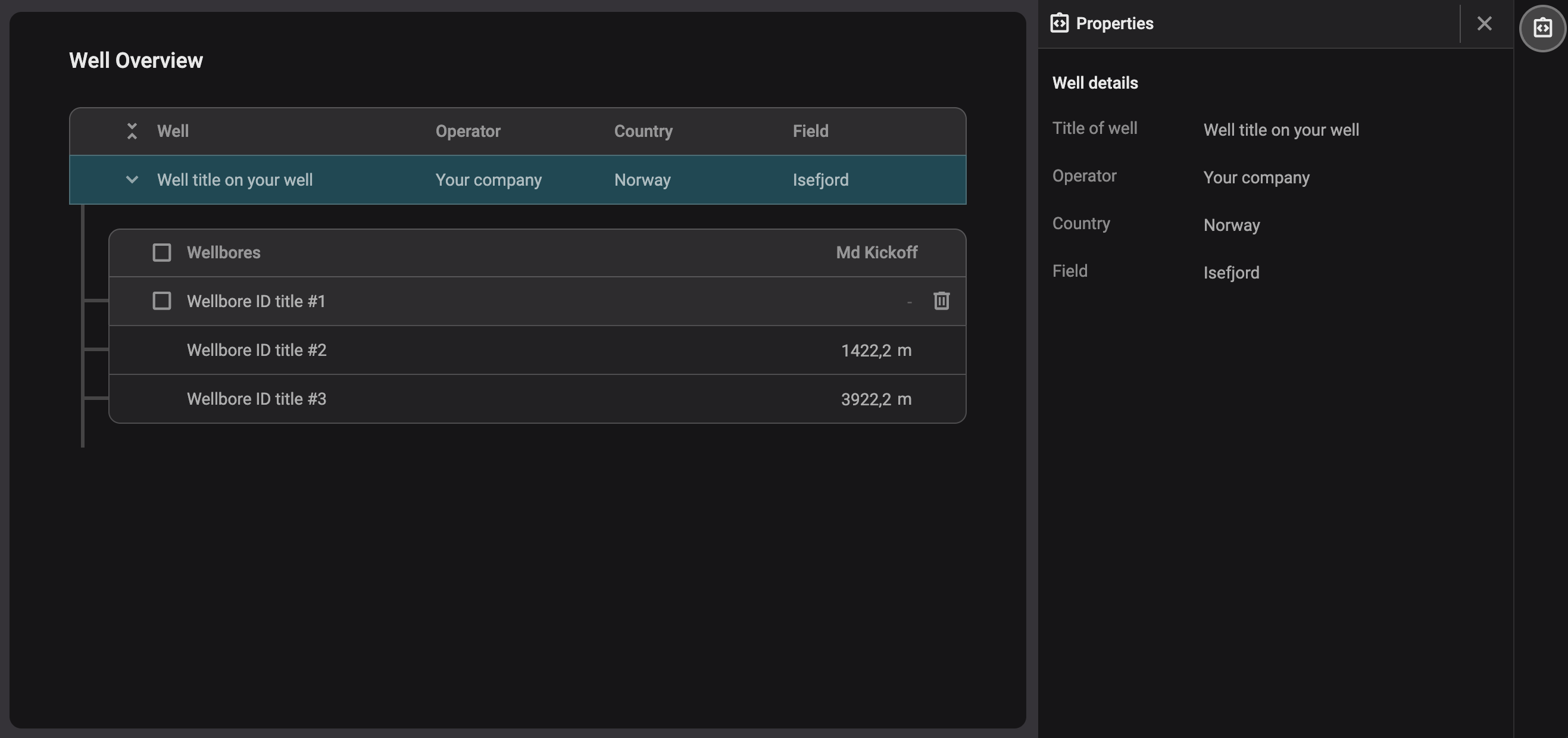
Task: Tick the checkbox beside Wellbore ID title #1
Action: (x=161, y=301)
